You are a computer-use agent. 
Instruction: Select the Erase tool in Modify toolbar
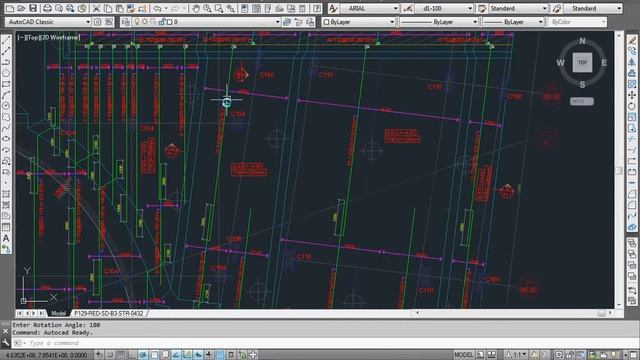tap(632, 40)
